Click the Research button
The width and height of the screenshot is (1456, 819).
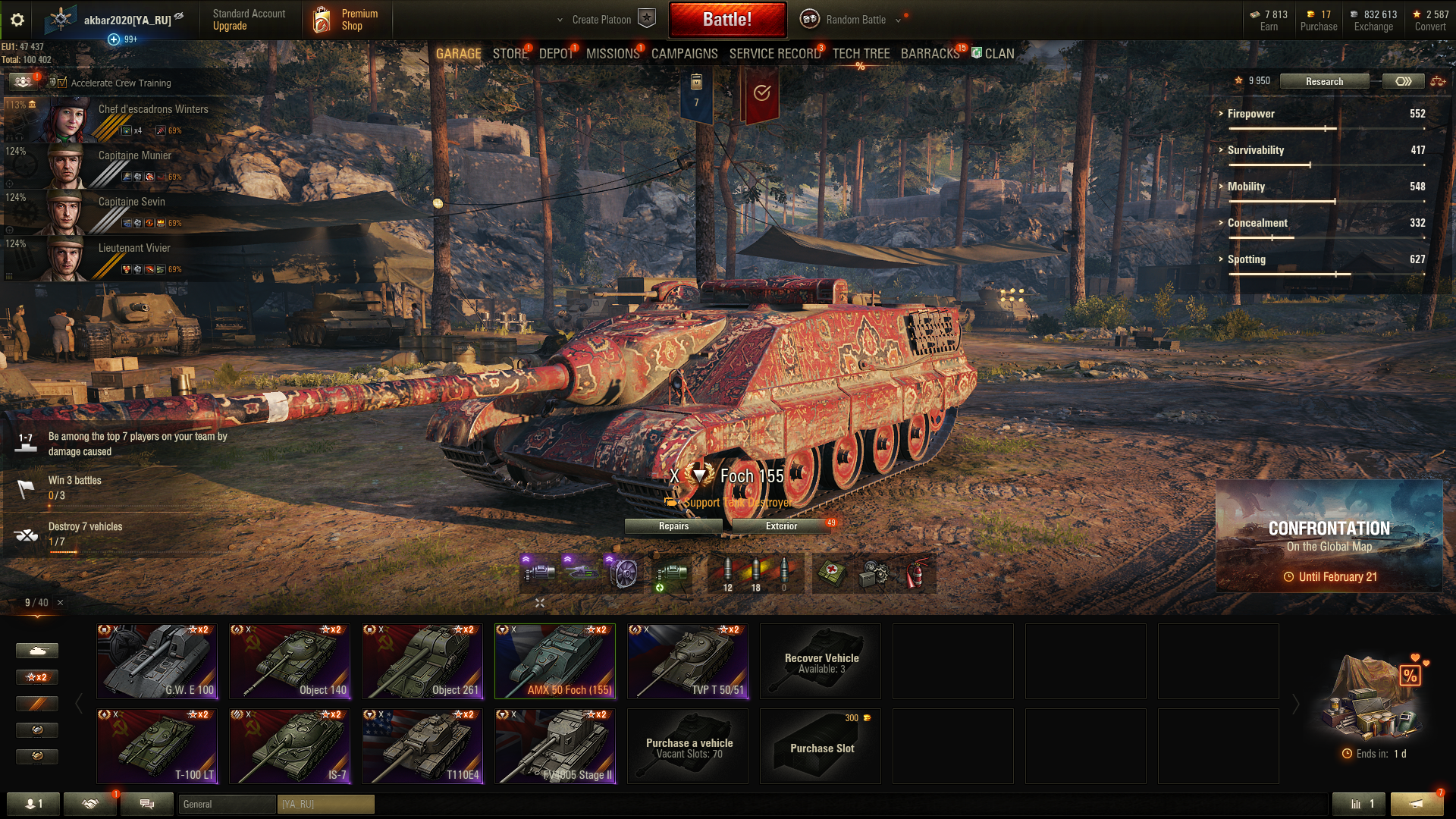tap(1324, 81)
